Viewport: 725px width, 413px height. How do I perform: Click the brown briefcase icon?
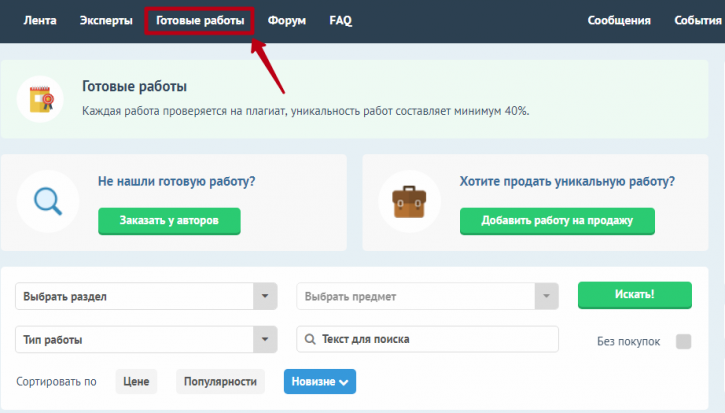[x=409, y=202]
